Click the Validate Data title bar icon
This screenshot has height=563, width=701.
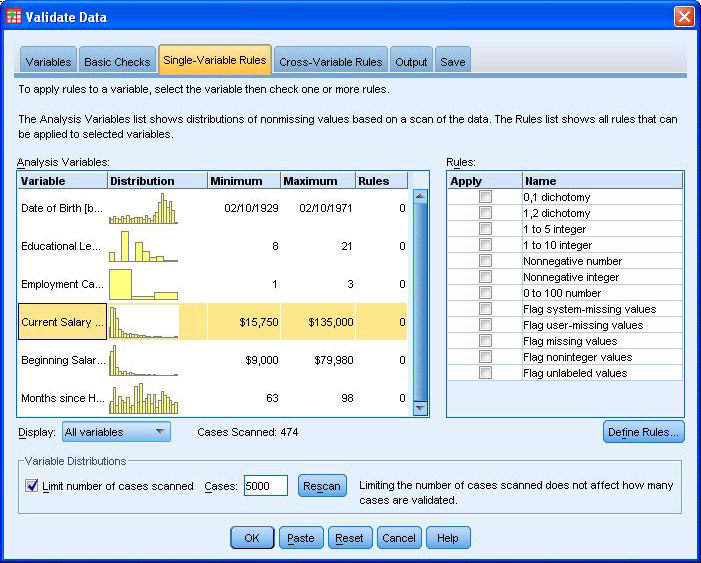point(13,16)
